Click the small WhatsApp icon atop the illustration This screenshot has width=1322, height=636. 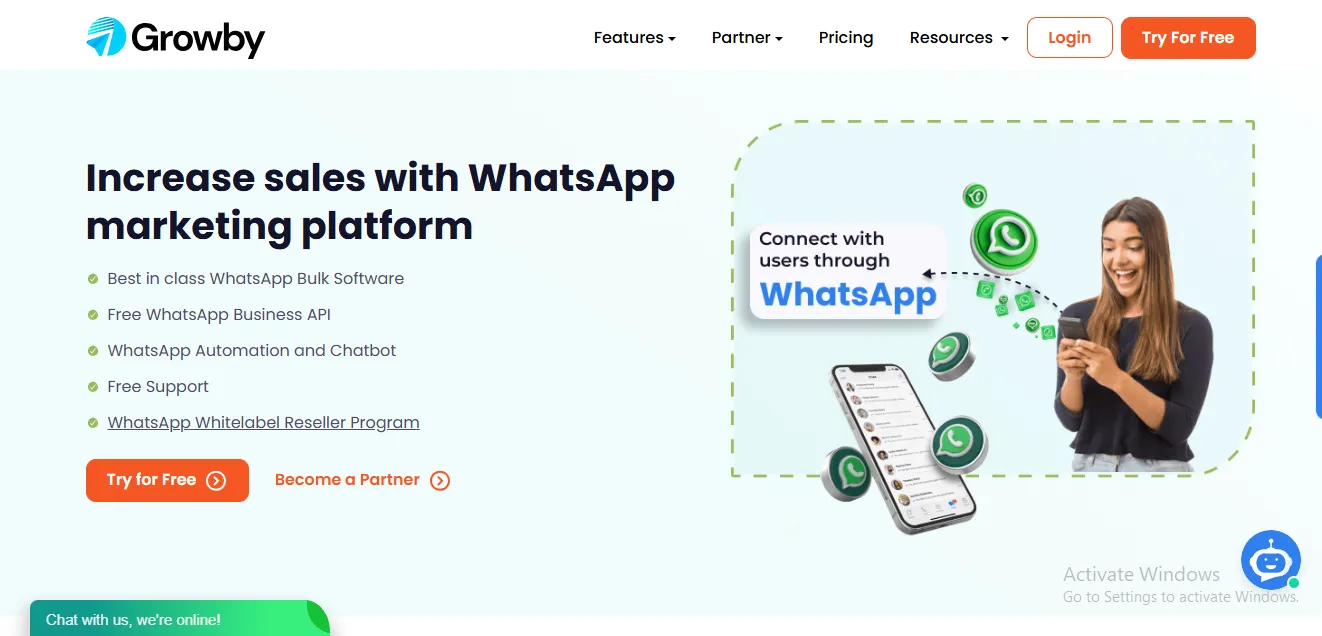975,195
